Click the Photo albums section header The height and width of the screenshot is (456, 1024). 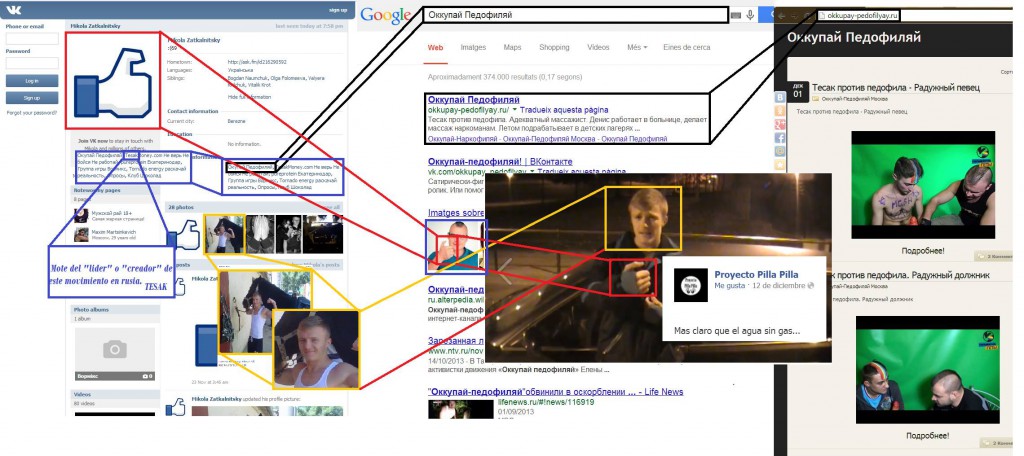point(115,310)
